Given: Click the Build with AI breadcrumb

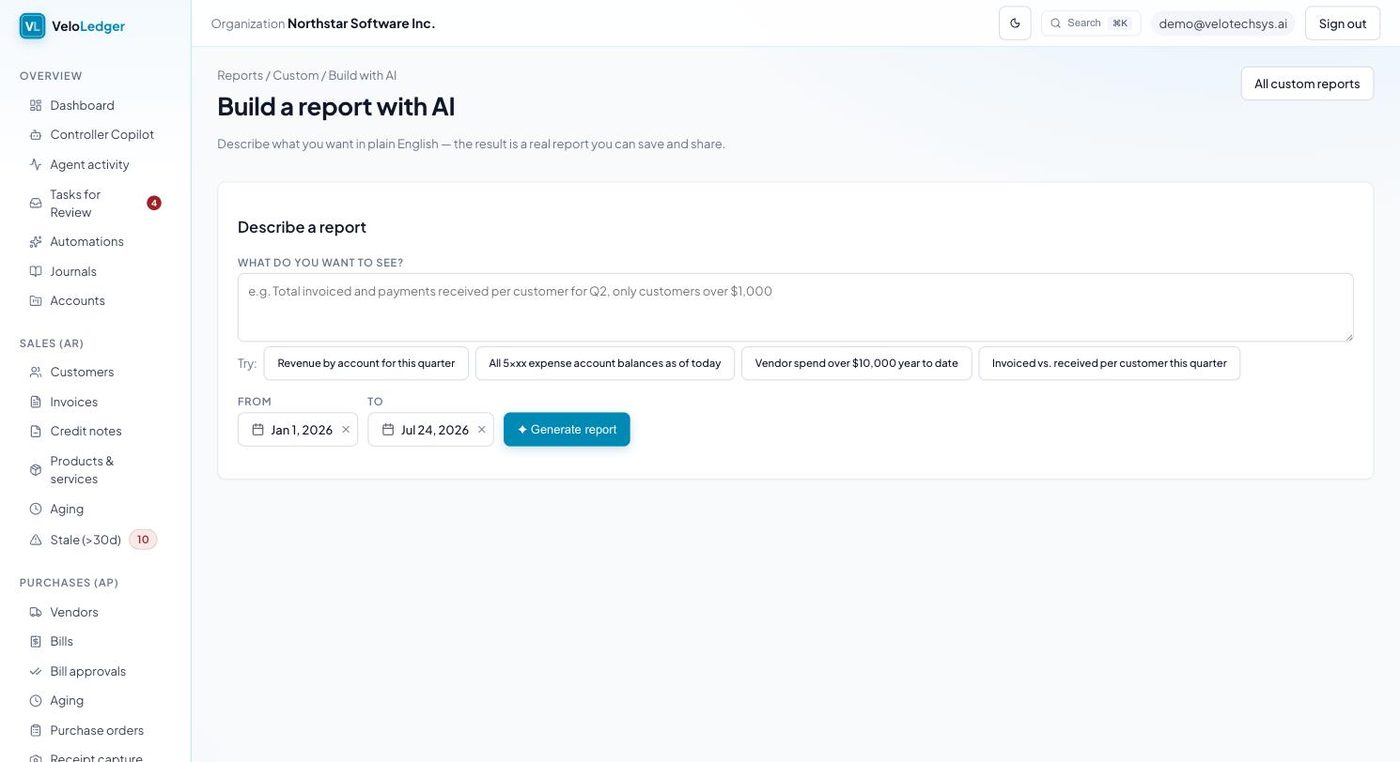Looking at the screenshot, I should 363,75.
